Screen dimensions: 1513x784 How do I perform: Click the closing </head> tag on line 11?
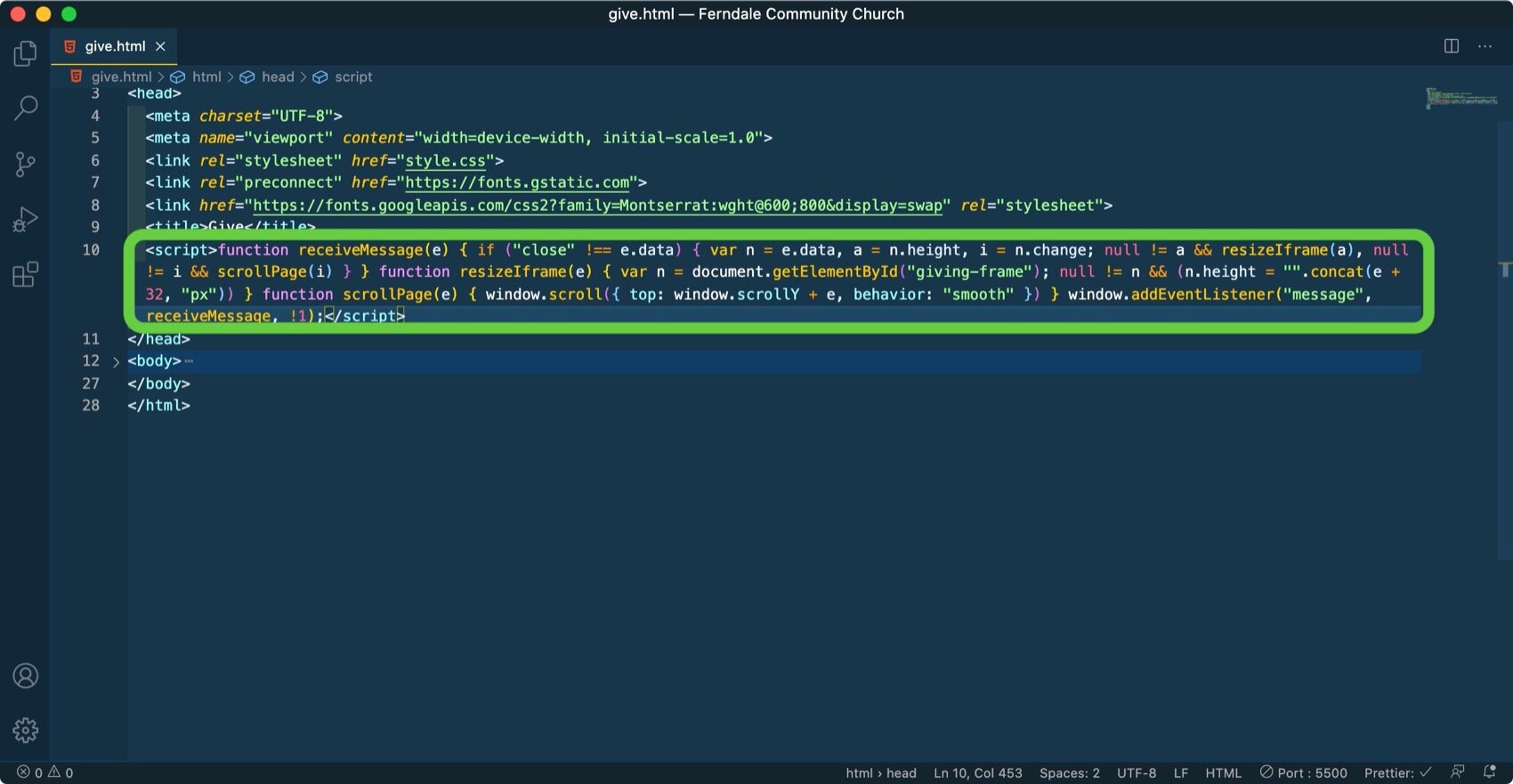[158, 339]
